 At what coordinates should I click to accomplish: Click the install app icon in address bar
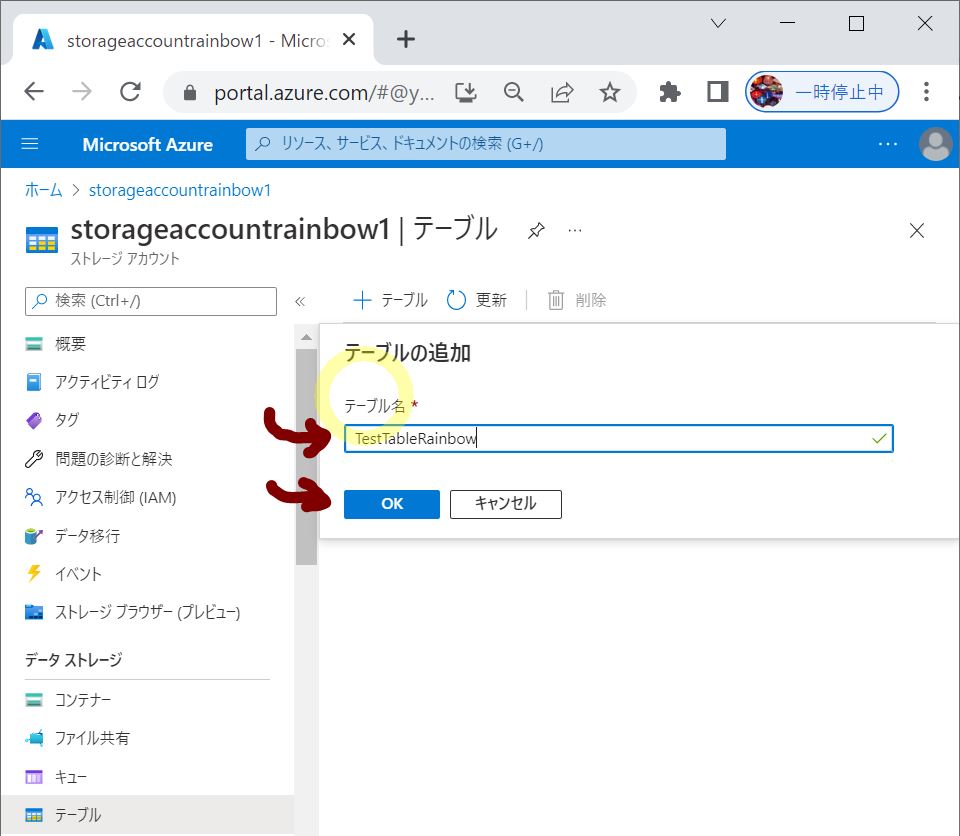tap(466, 92)
